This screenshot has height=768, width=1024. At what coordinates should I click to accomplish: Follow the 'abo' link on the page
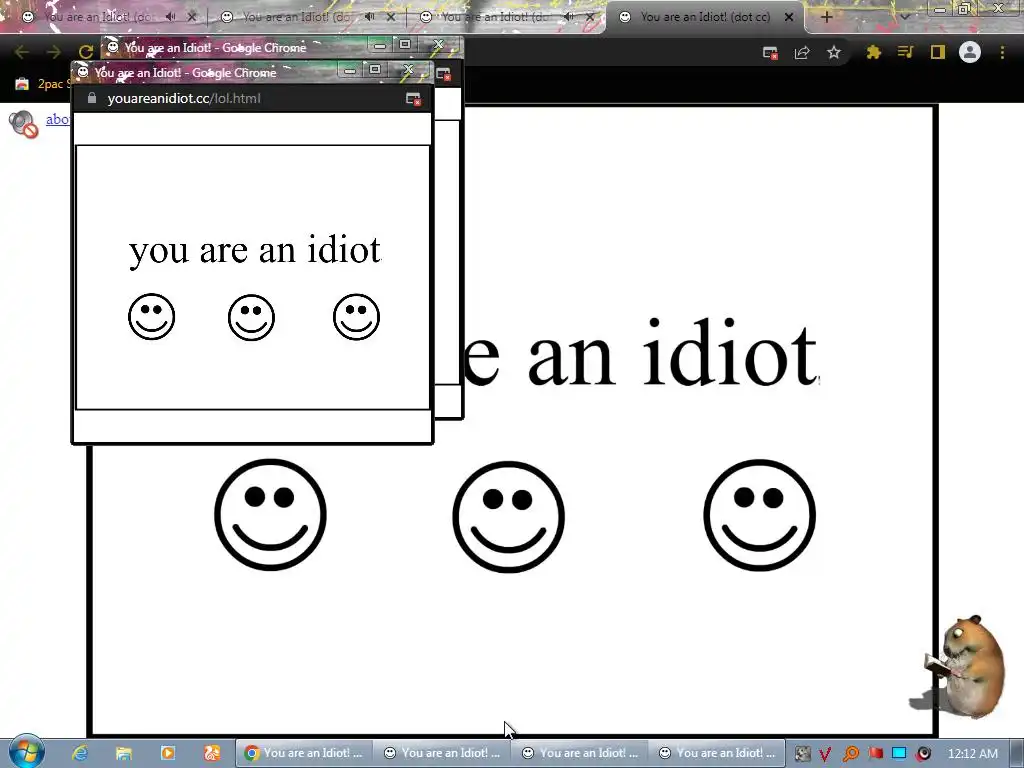coord(57,119)
